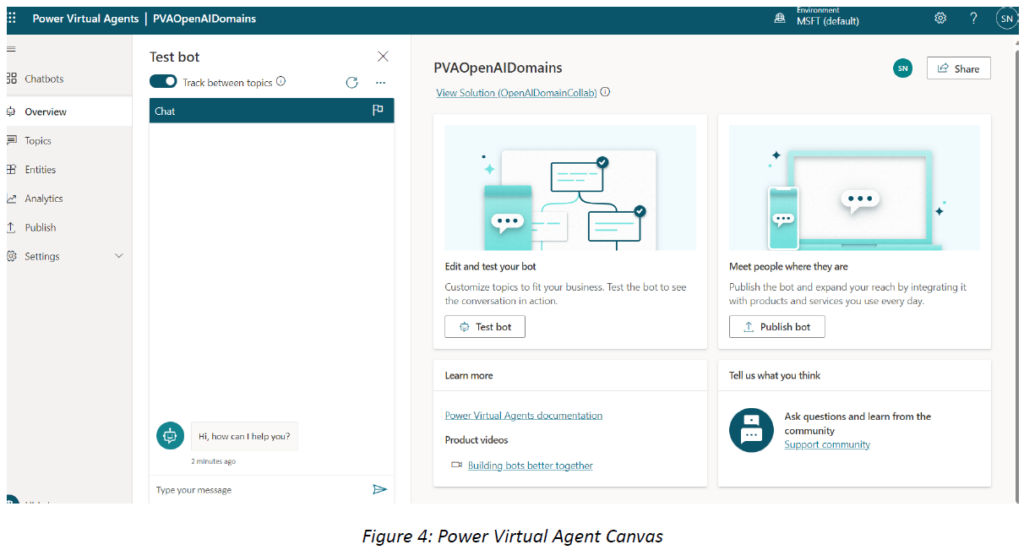1024x550 pixels.
Task: Click the video icon beside Building bots
Action: tap(456, 465)
